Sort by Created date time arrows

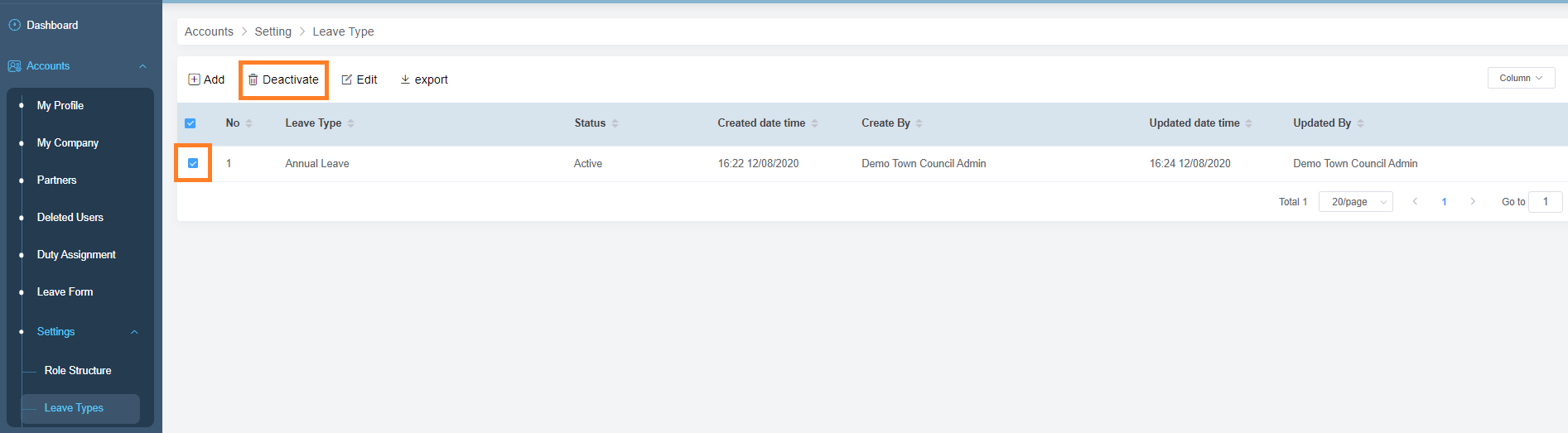[814, 123]
